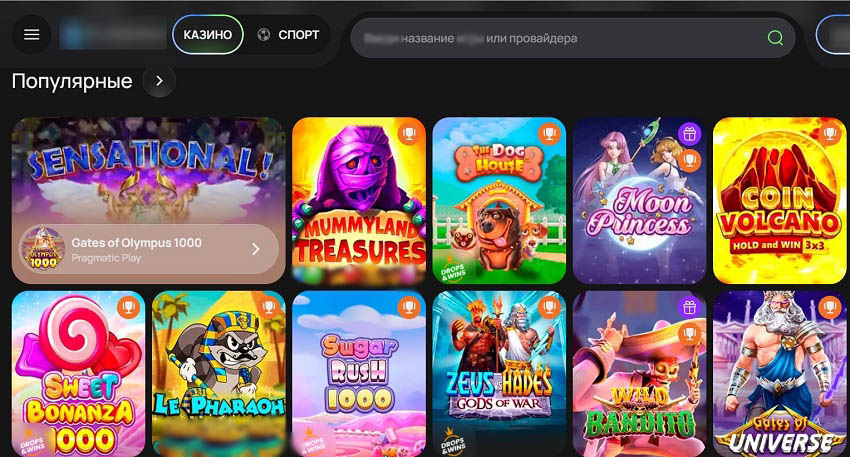The height and width of the screenshot is (457, 850).
Task: Open Gates of Olympus 1000 chevron
Action: click(x=256, y=249)
